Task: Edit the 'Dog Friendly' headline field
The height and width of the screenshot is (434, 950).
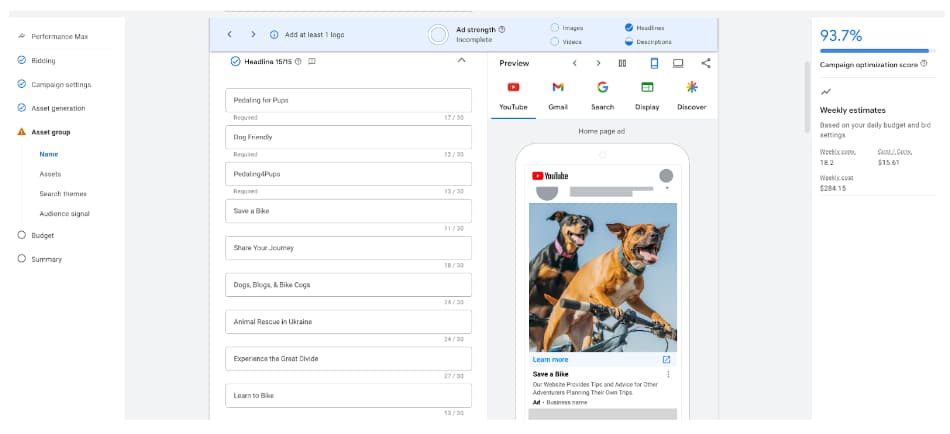Action: tap(348, 137)
